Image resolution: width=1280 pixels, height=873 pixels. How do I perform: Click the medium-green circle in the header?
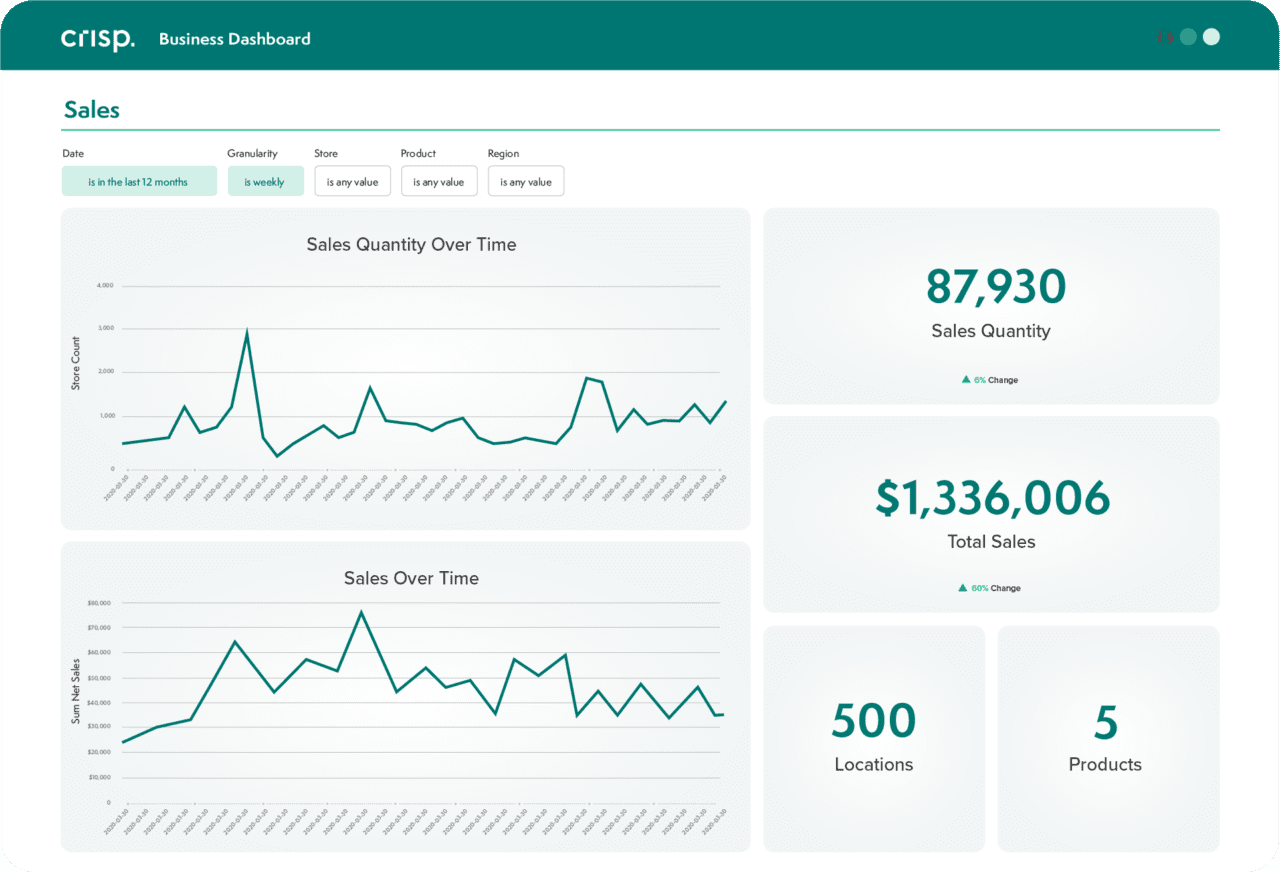pos(1188,37)
